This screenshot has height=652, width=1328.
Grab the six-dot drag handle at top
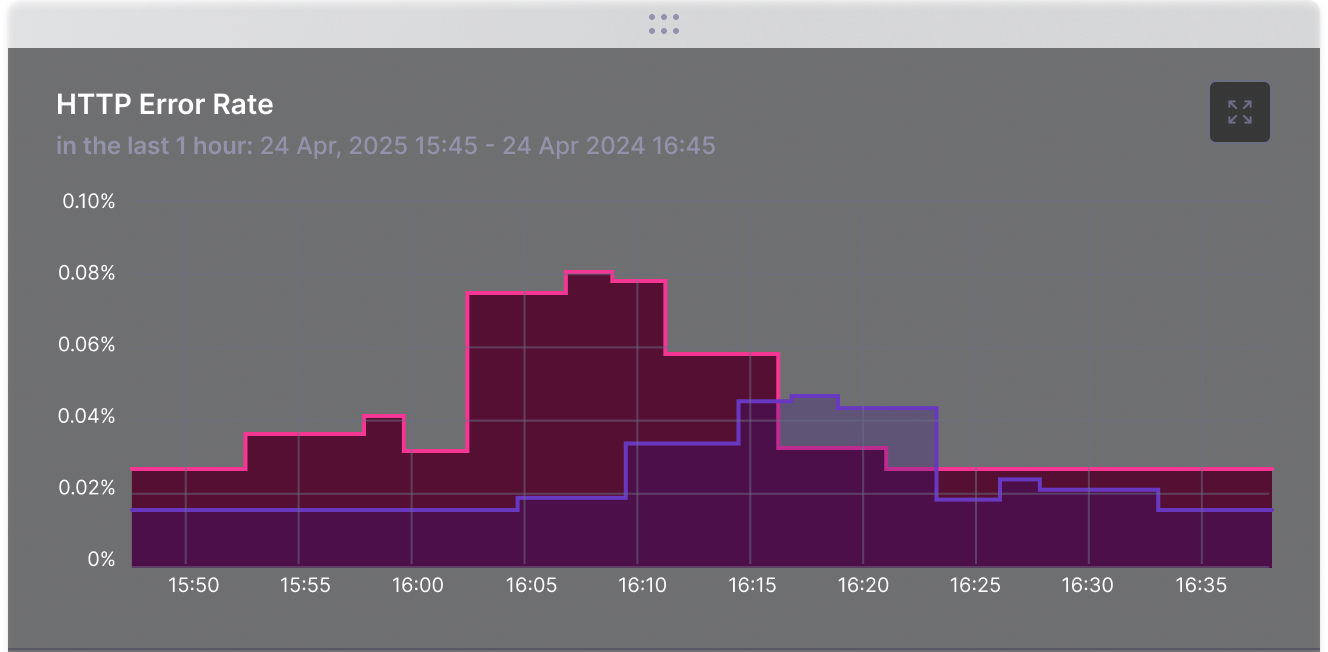pos(664,24)
